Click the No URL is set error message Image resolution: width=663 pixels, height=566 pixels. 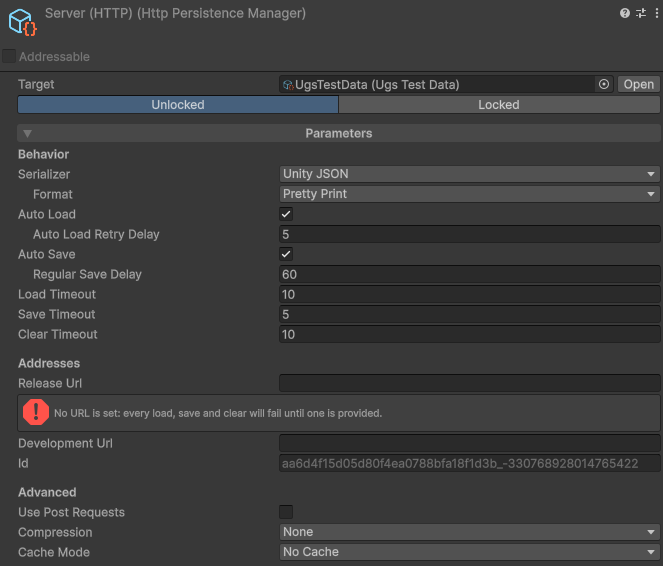tap(218, 413)
